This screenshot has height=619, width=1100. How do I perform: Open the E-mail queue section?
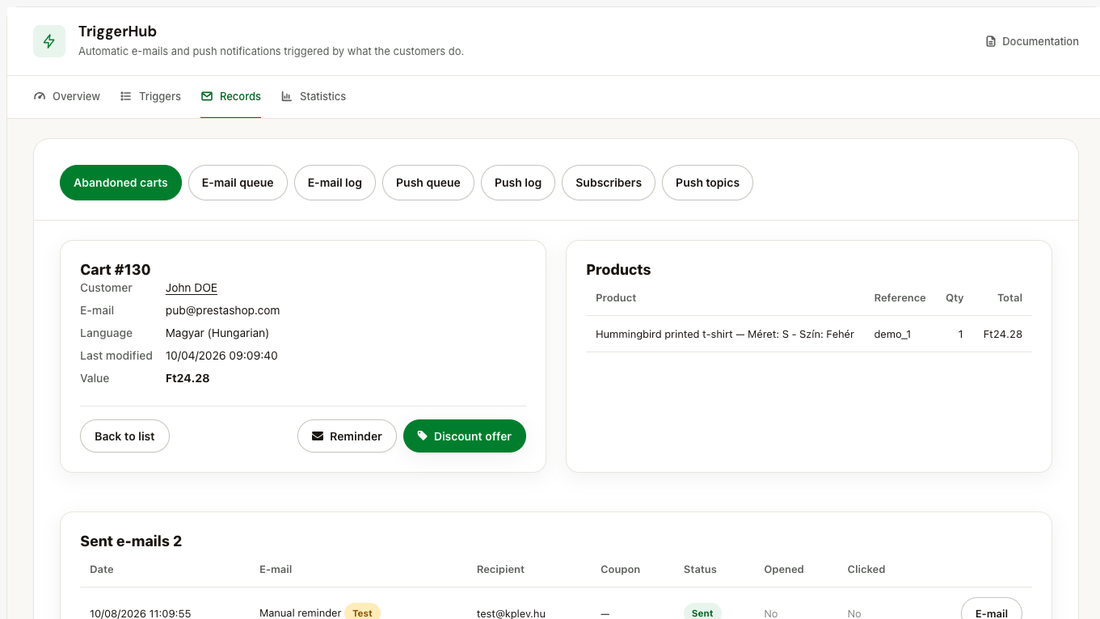238,182
